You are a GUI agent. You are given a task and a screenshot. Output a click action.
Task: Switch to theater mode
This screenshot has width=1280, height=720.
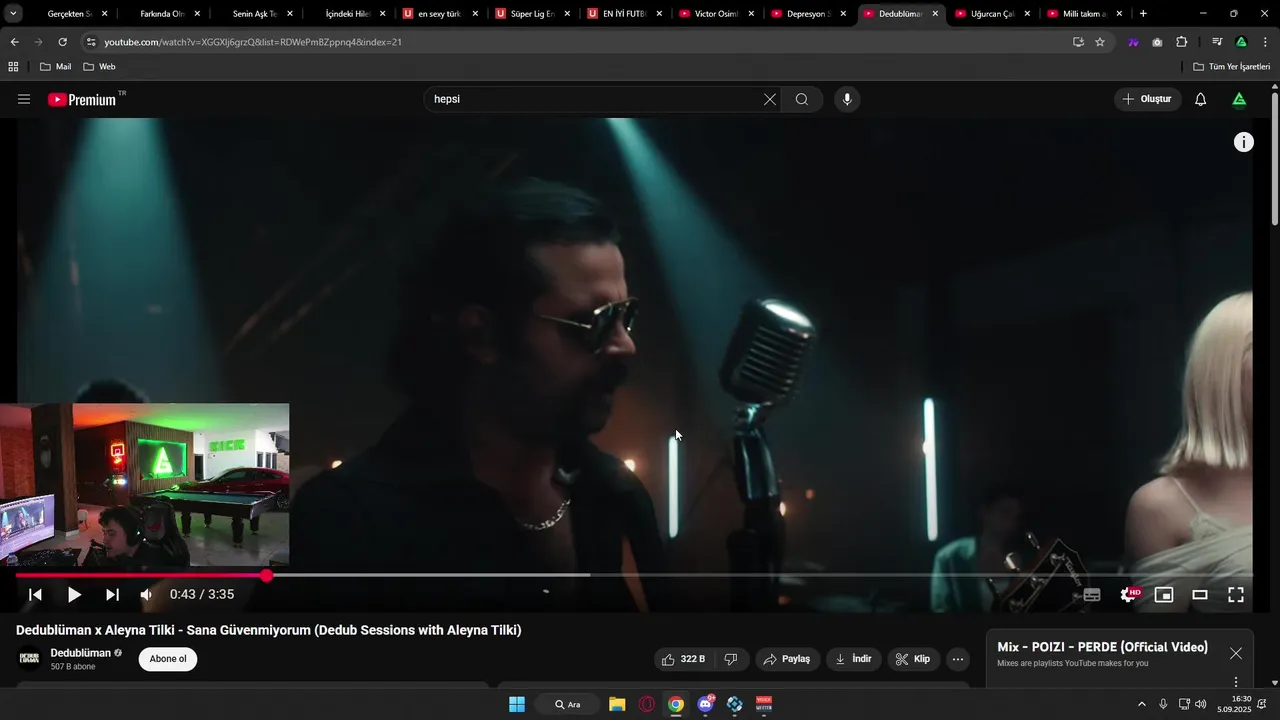click(x=1200, y=594)
